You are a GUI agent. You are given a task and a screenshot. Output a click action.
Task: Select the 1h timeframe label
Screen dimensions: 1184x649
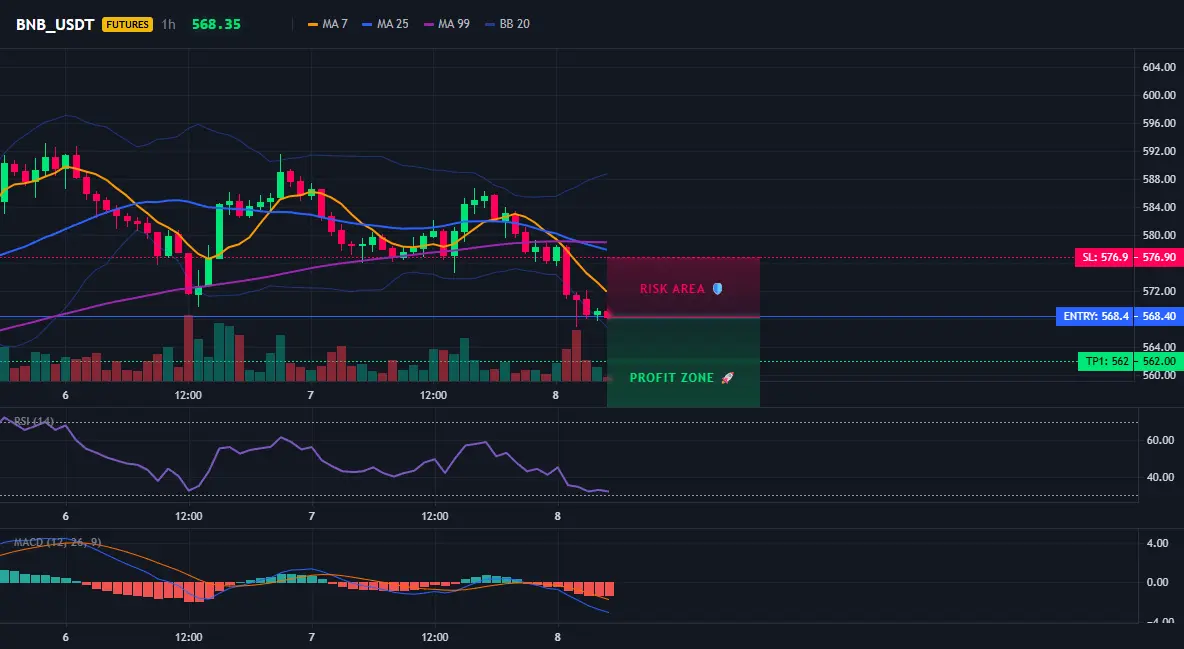point(168,24)
